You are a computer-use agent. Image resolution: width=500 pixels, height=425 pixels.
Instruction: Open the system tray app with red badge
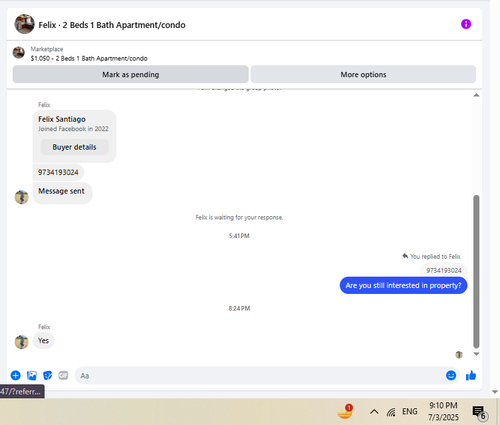(345, 412)
